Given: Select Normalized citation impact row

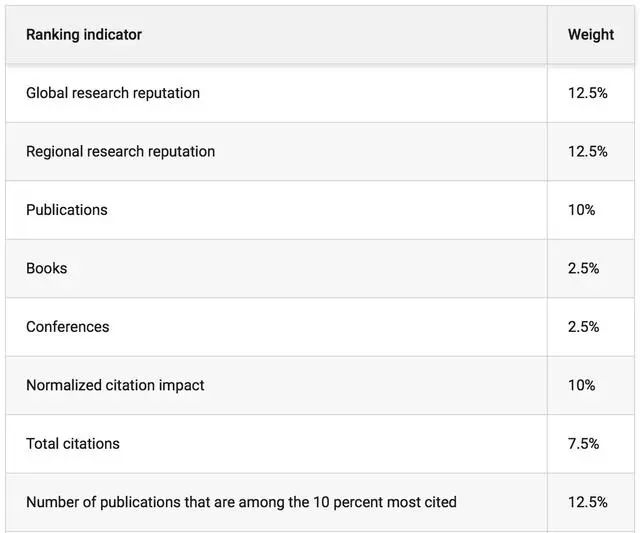Looking at the screenshot, I should pyautogui.click(x=320, y=385).
